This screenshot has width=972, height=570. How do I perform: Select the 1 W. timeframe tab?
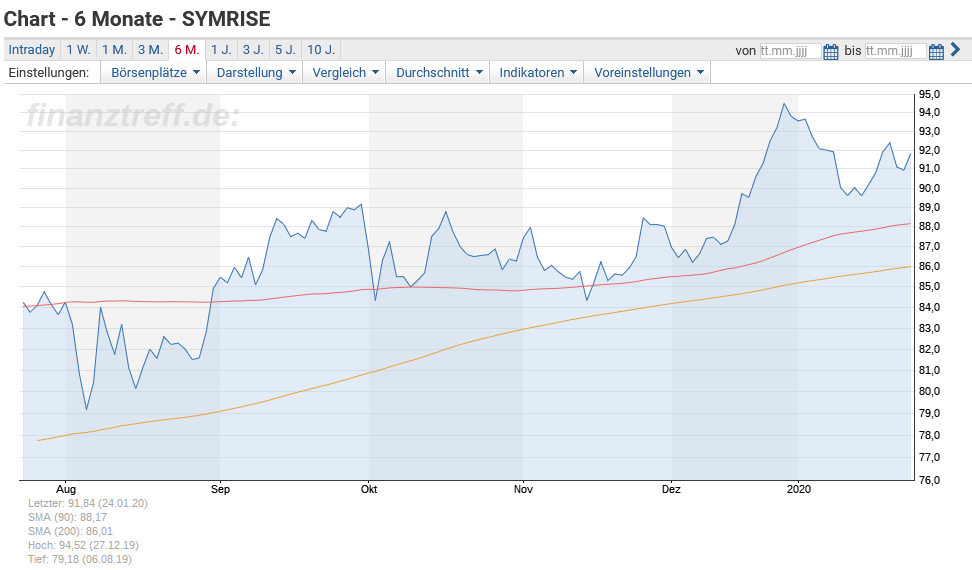click(79, 50)
